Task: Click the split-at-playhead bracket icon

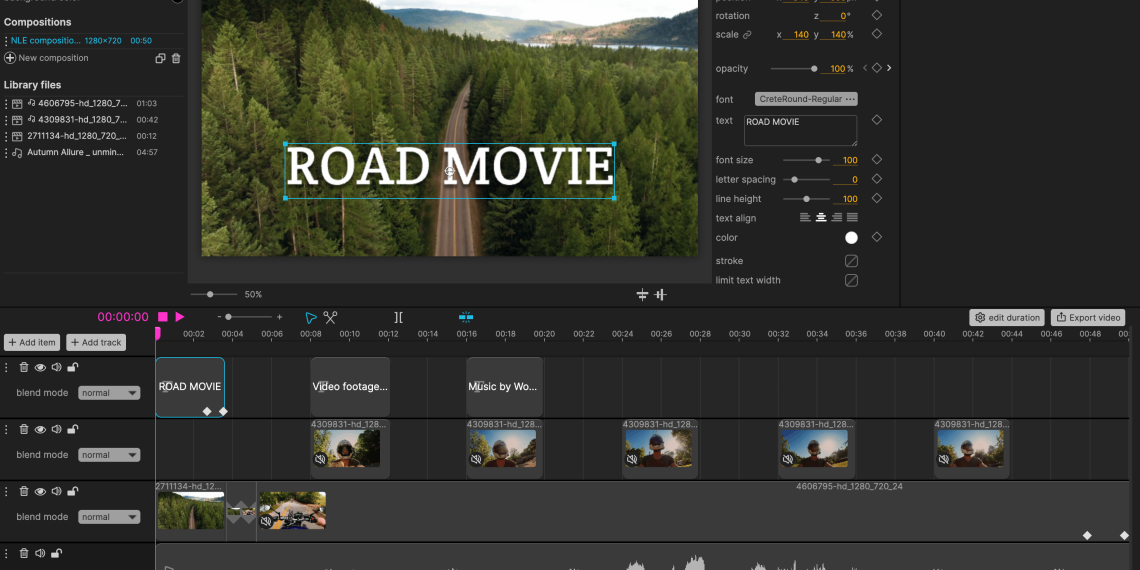Action: click(x=398, y=317)
